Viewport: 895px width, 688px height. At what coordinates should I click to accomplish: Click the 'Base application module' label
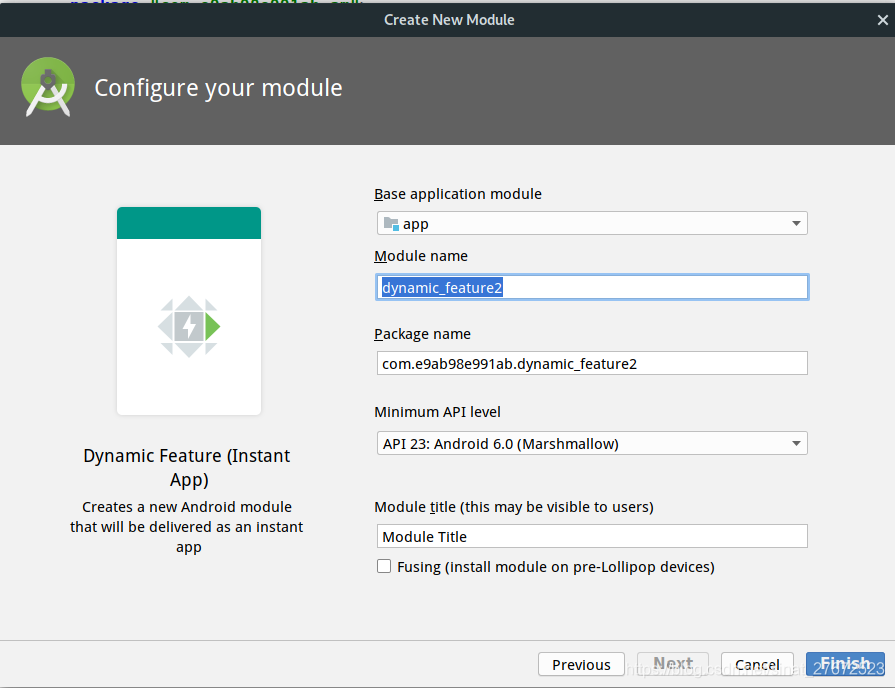point(458,194)
